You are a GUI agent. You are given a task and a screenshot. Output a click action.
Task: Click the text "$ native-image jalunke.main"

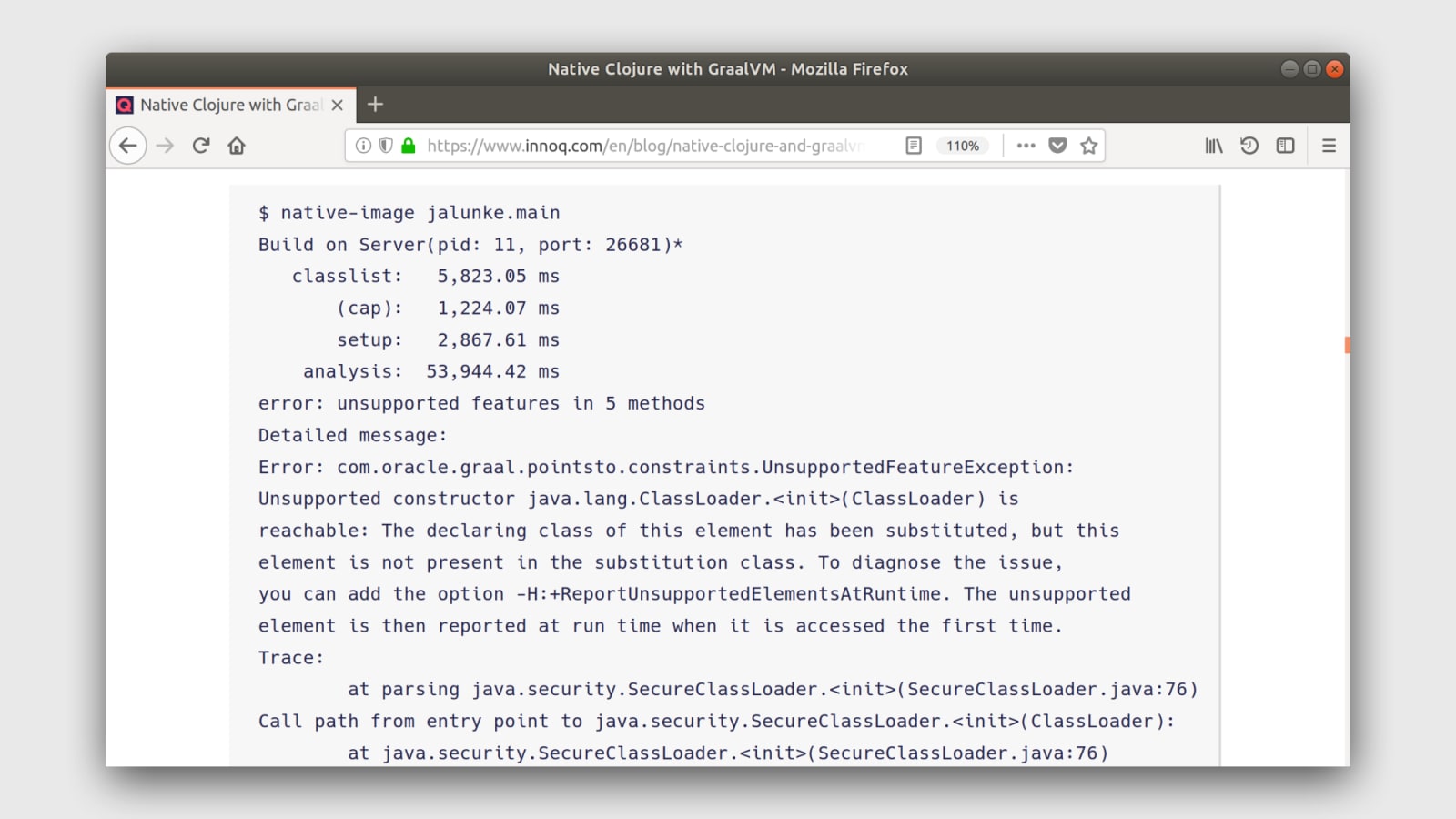tap(409, 213)
